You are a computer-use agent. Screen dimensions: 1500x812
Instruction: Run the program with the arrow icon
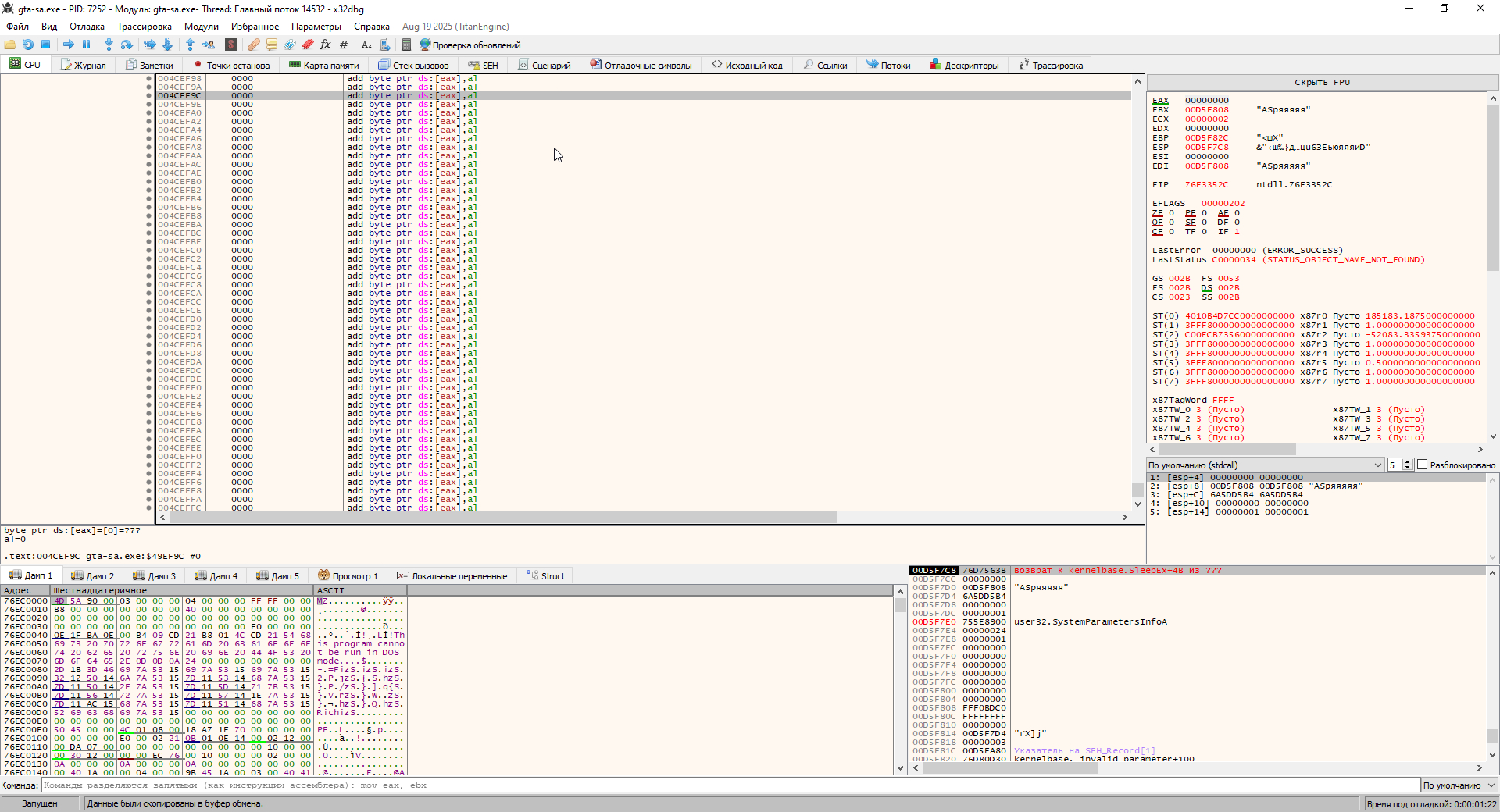tap(69, 45)
